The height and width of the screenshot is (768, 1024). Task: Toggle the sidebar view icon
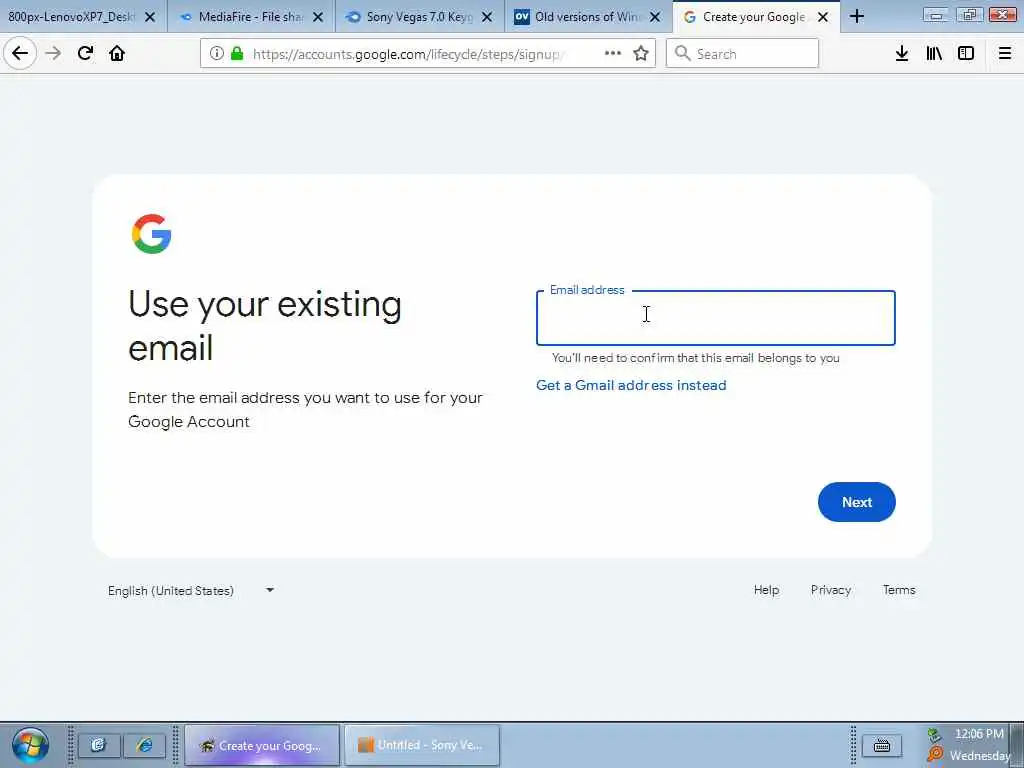966,54
